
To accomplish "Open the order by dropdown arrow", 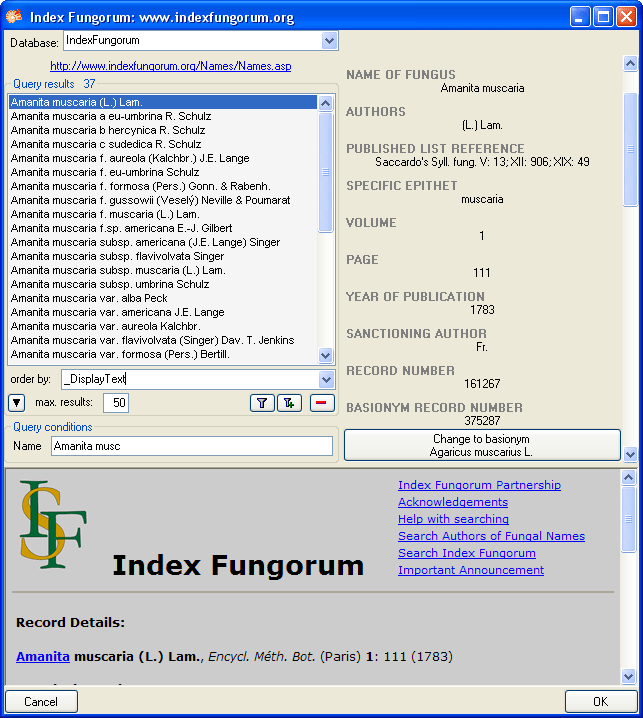I will click(326, 379).
